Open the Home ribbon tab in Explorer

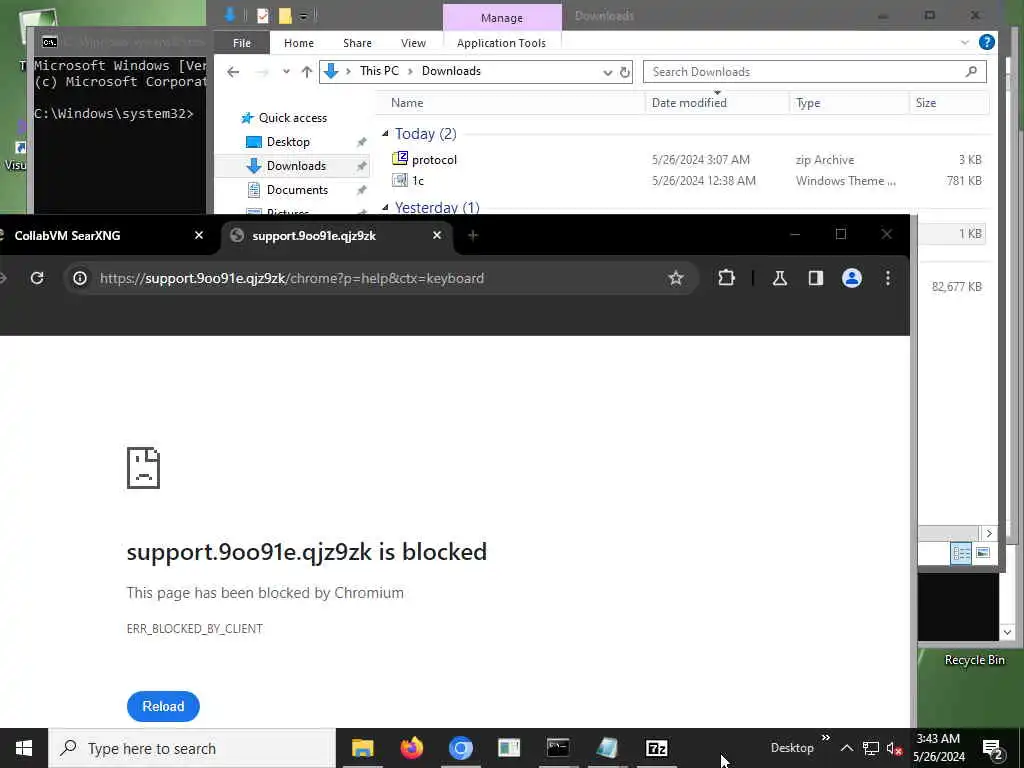298,43
